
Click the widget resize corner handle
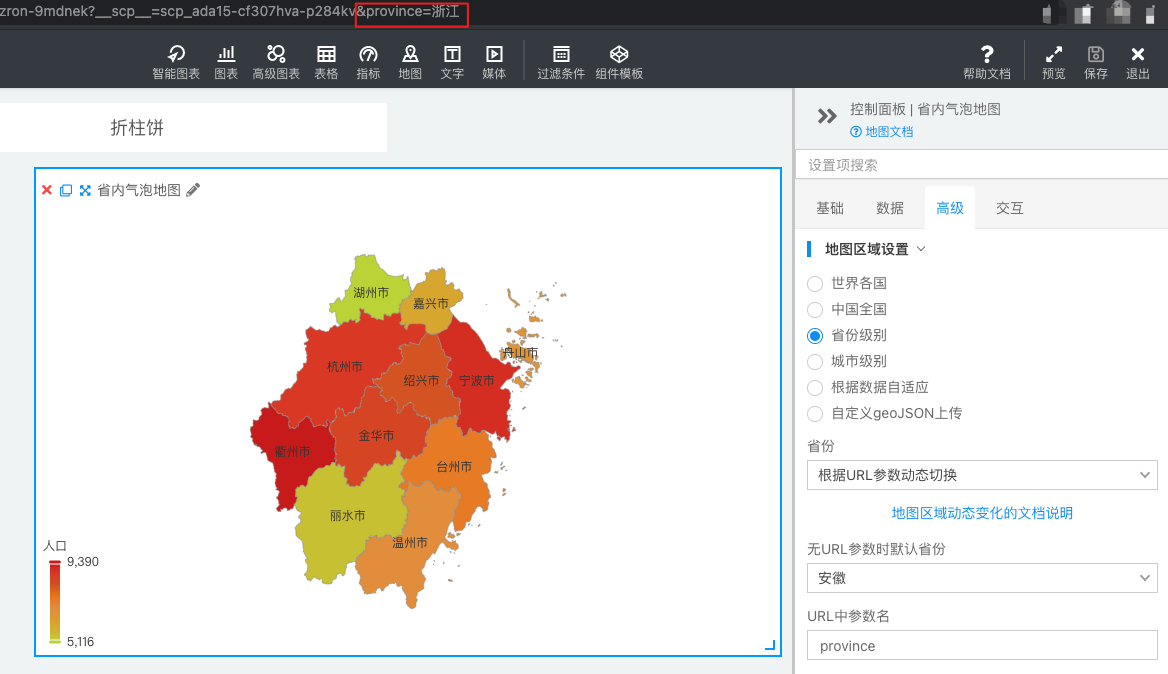pos(770,645)
